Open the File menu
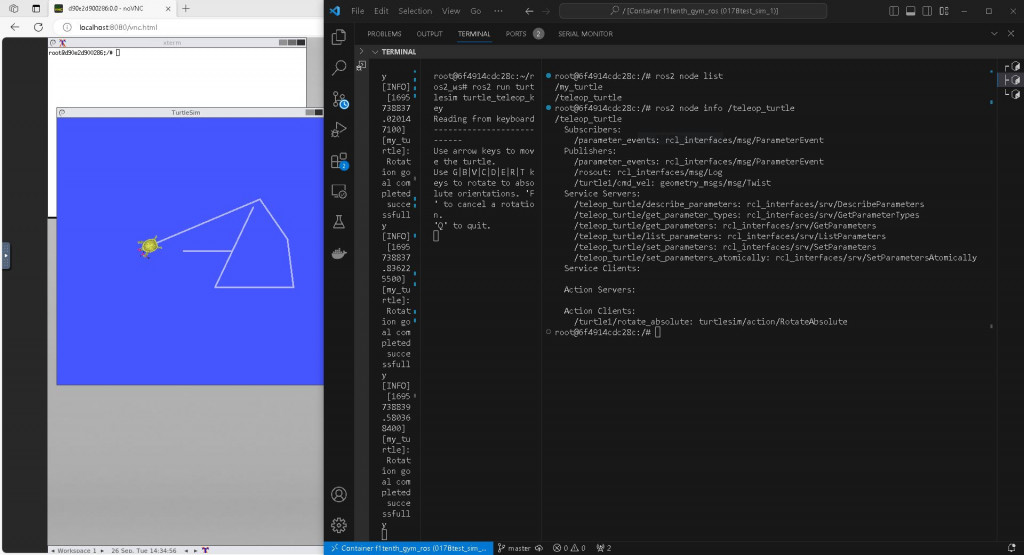This screenshot has width=1024, height=555. coord(358,10)
